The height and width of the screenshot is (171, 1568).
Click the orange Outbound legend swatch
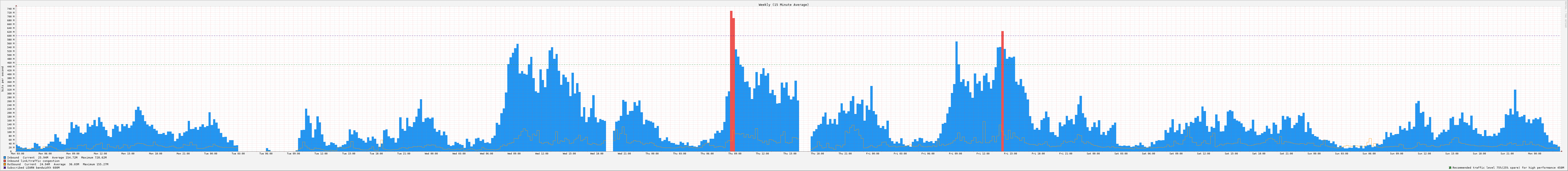[5, 164]
